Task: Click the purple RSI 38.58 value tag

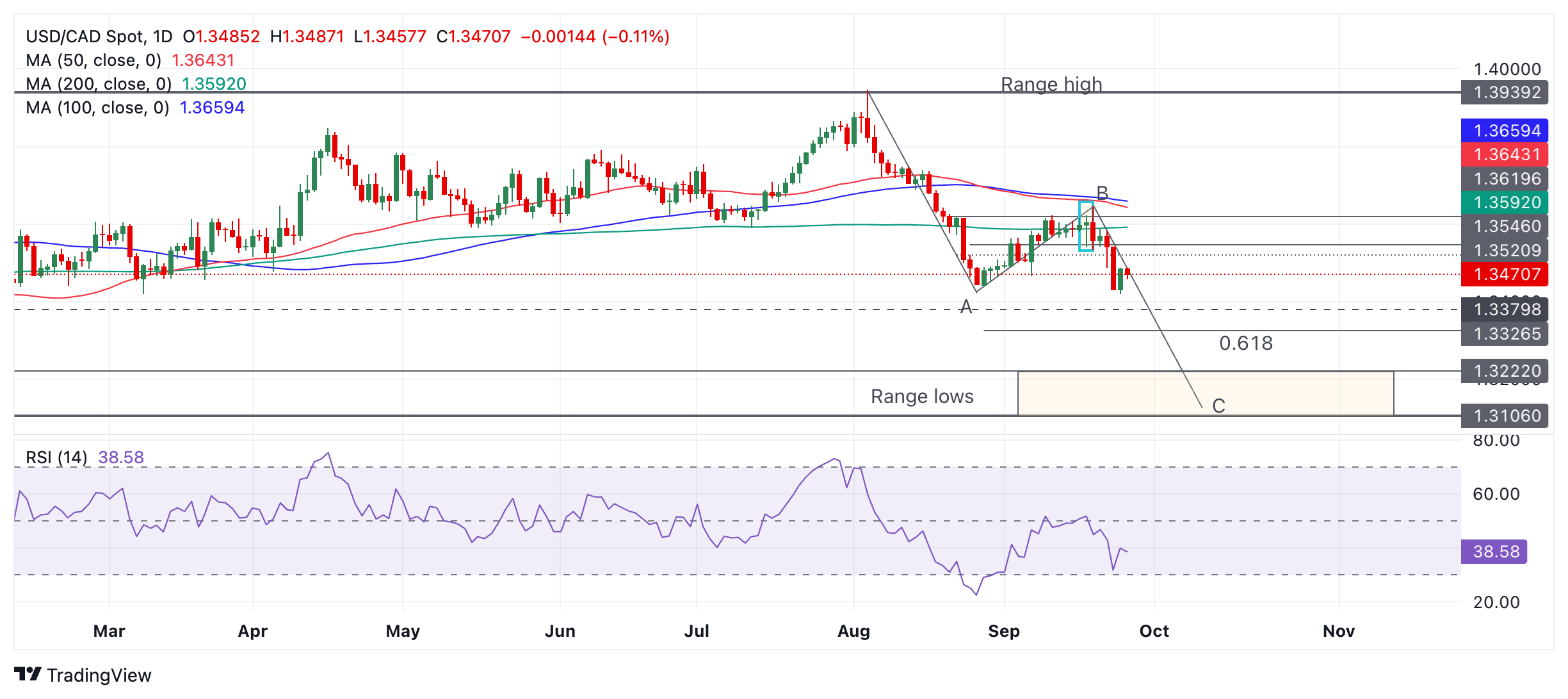Action: click(1495, 552)
